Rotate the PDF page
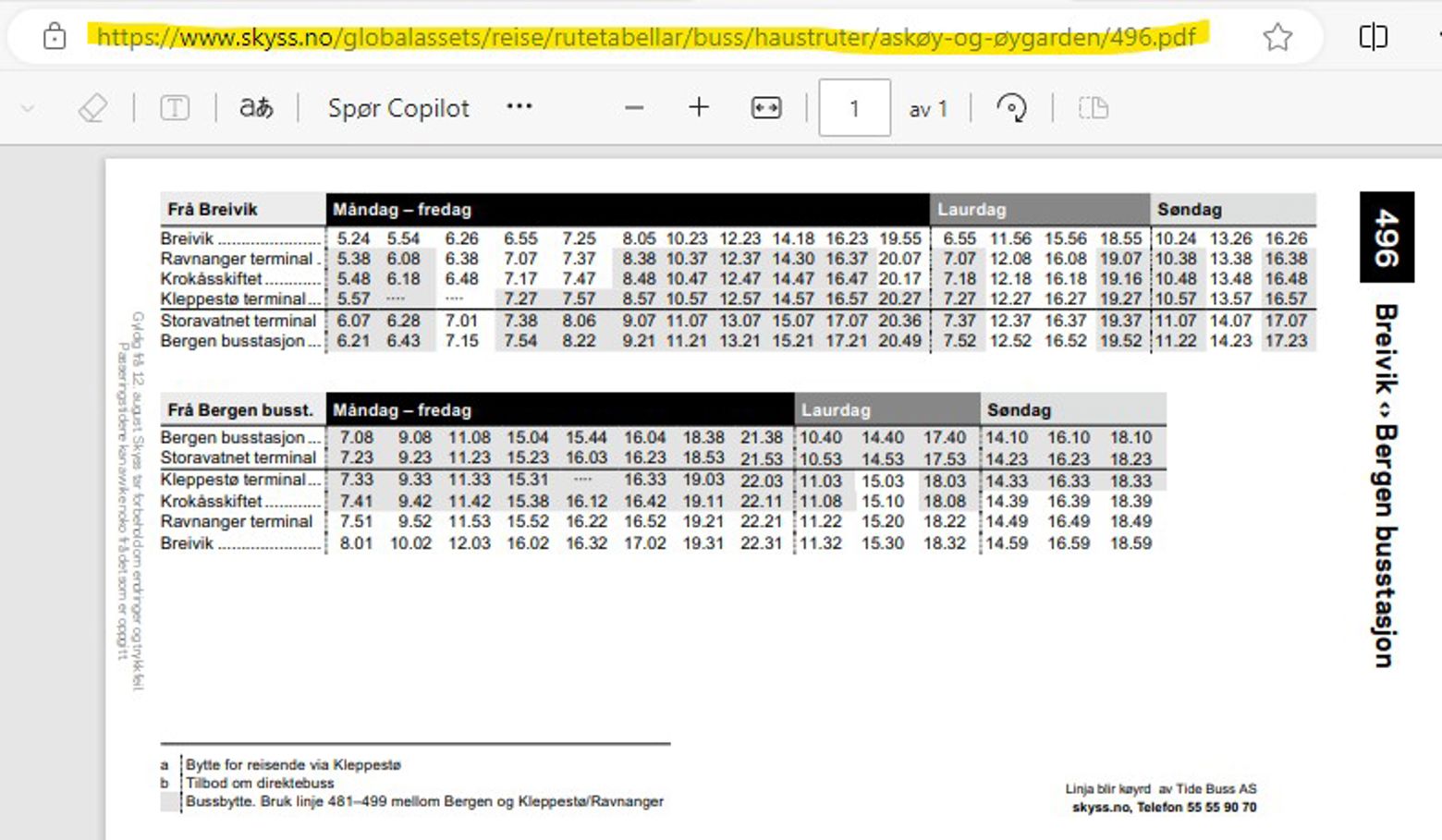 pos(1011,108)
